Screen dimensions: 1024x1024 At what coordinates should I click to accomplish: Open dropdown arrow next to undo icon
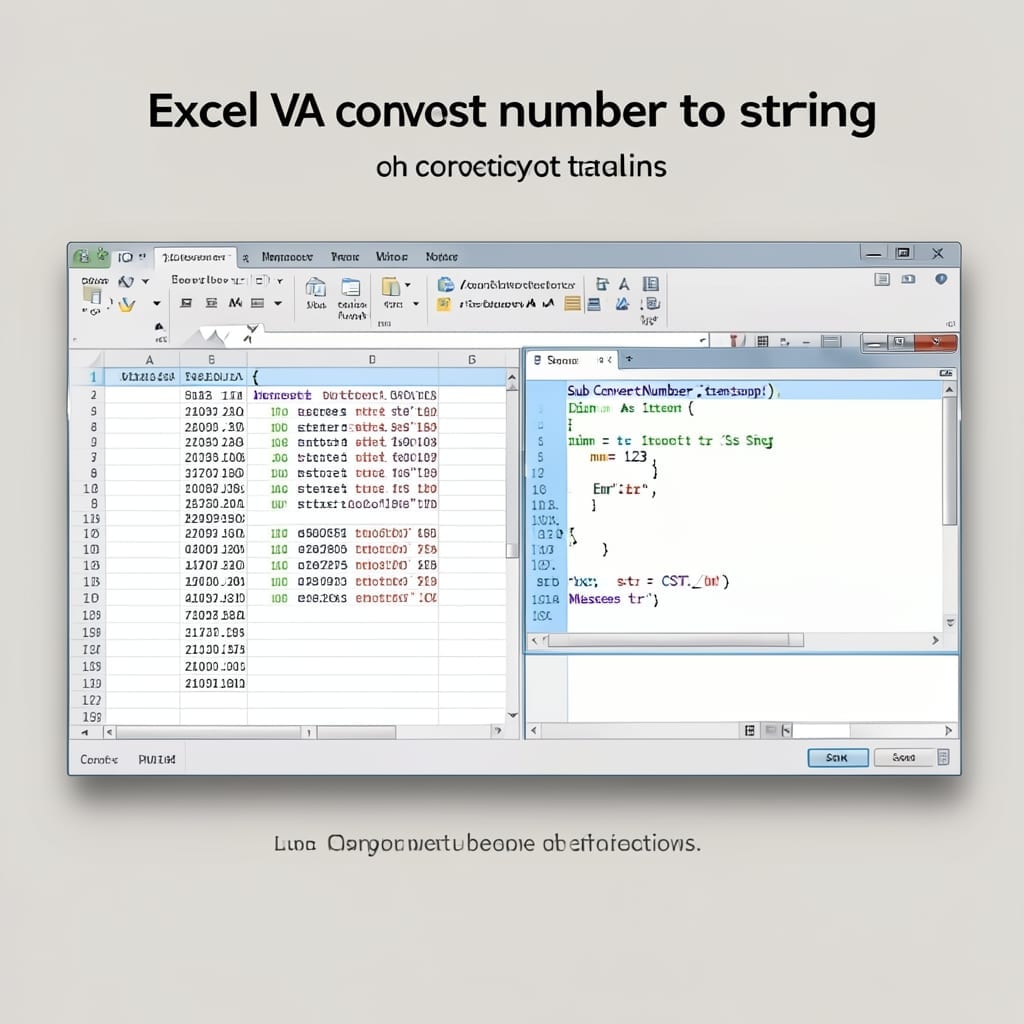click(145, 281)
